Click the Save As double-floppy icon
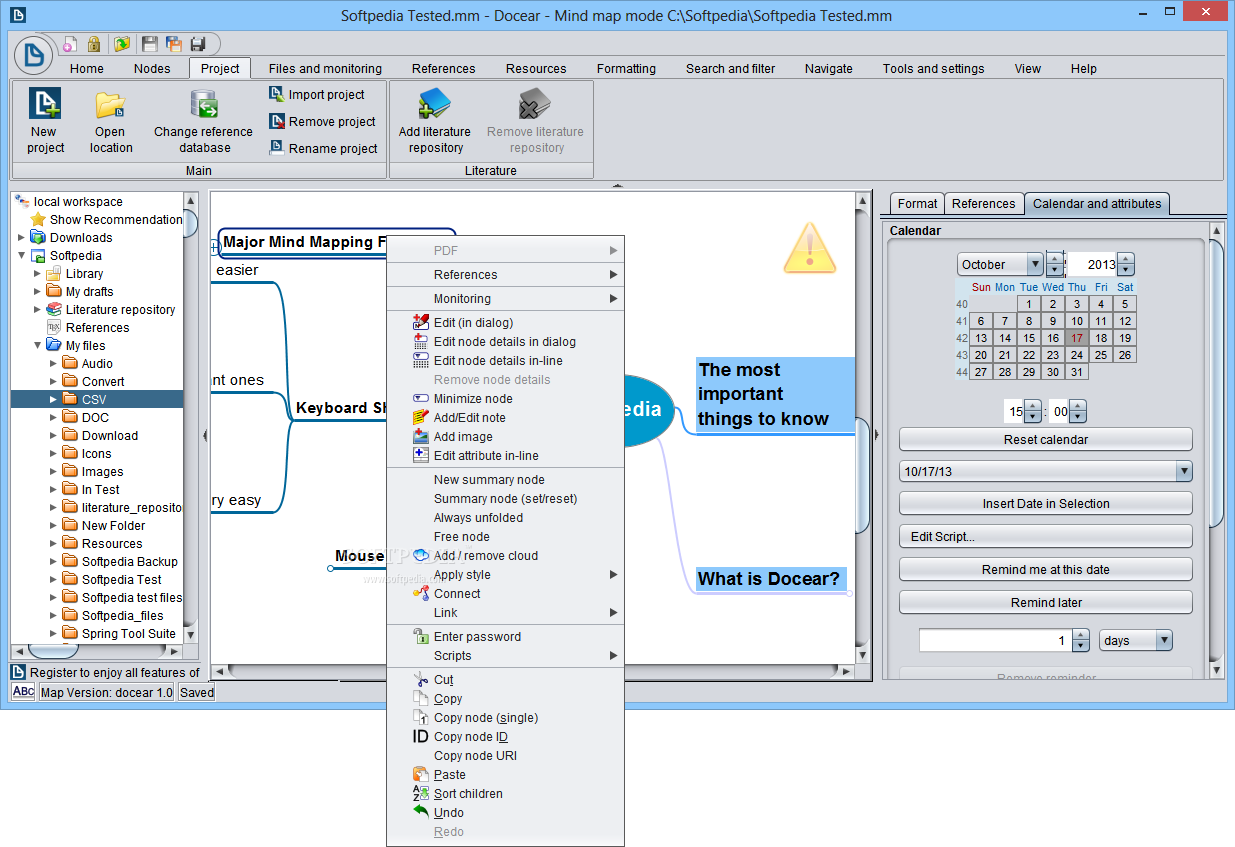1235x847 pixels. click(174, 44)
